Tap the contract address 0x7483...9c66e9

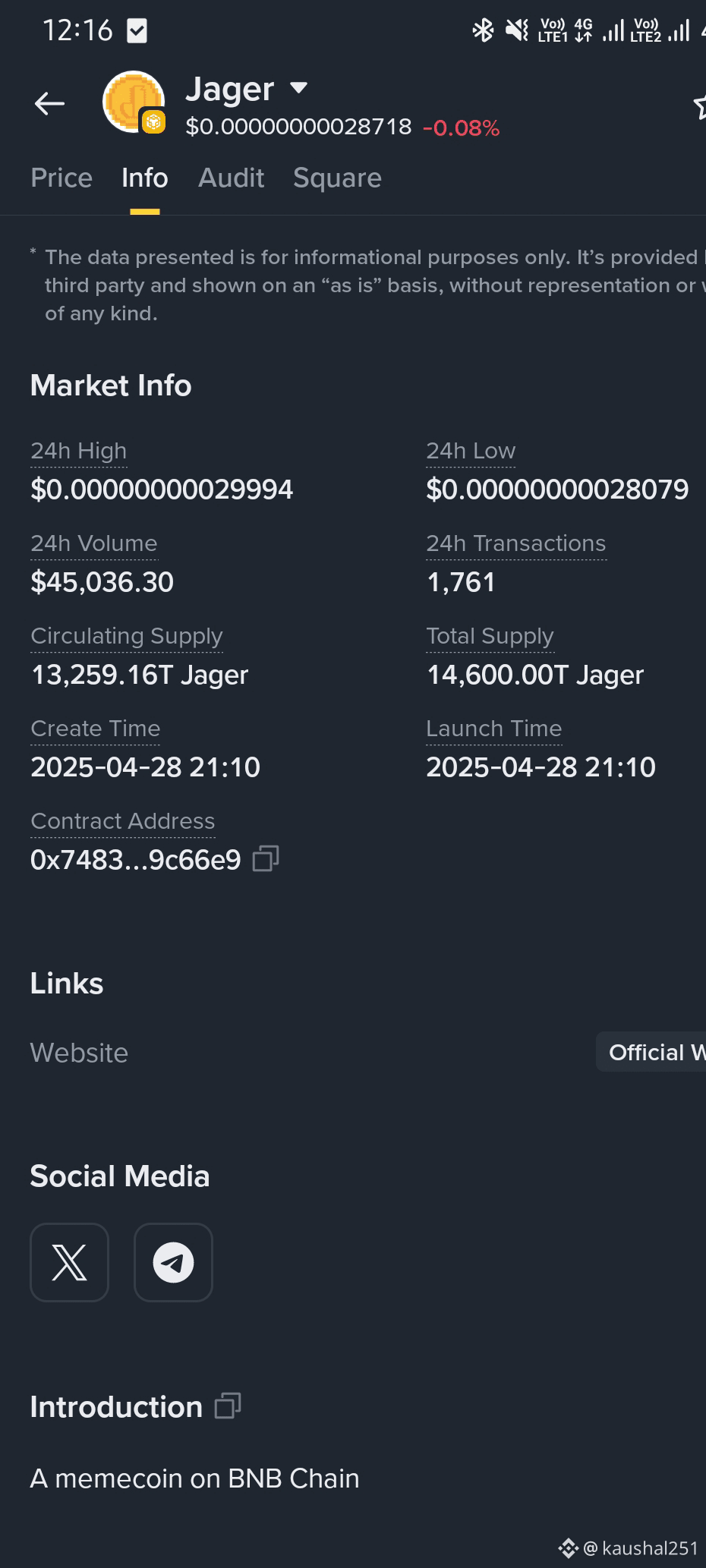tap(136, 860)
